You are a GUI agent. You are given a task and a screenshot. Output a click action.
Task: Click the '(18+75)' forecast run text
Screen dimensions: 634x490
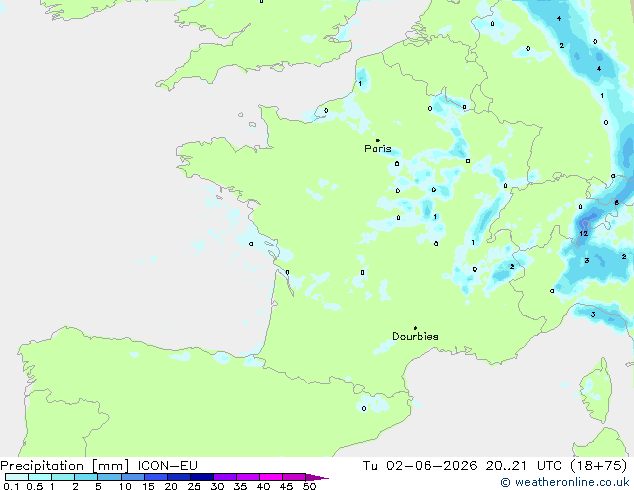click(x=599, y=466)
